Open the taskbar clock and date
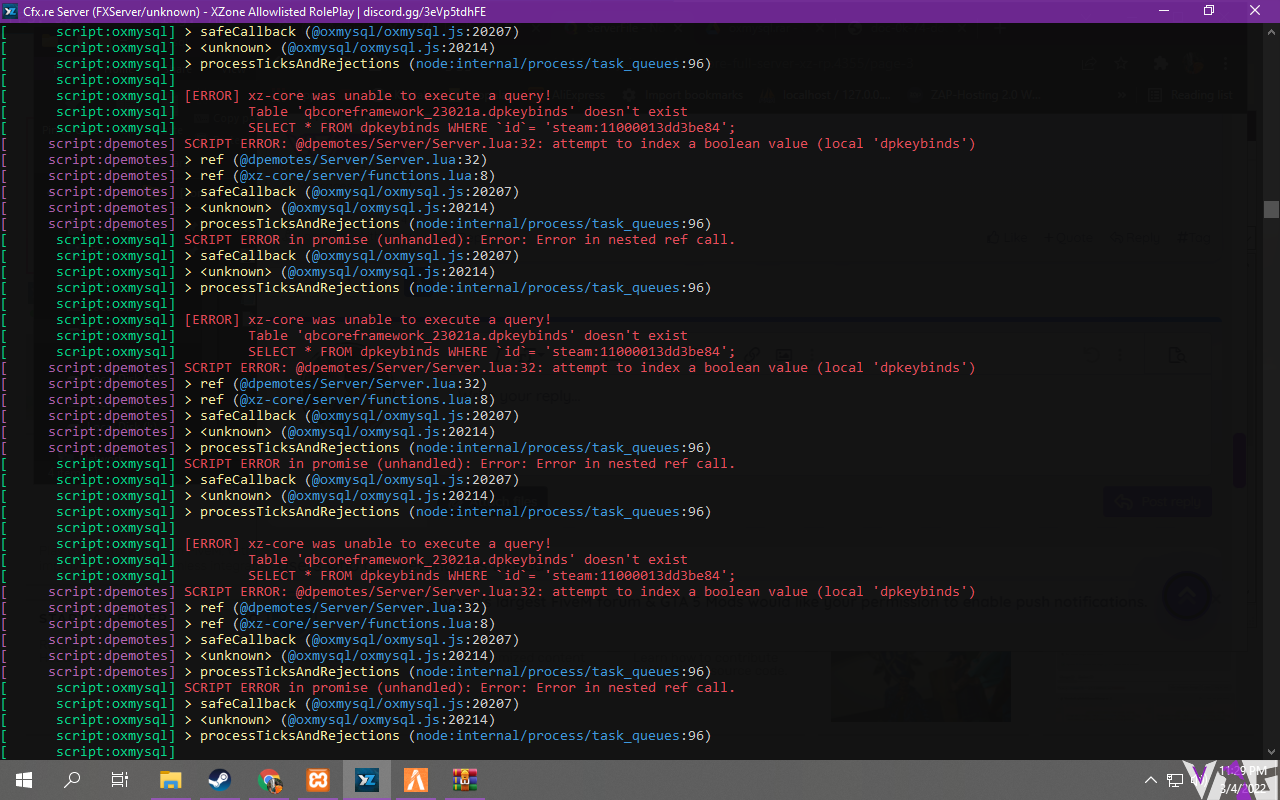This screenshot has width=1280, height=800. click(1243, 779)
